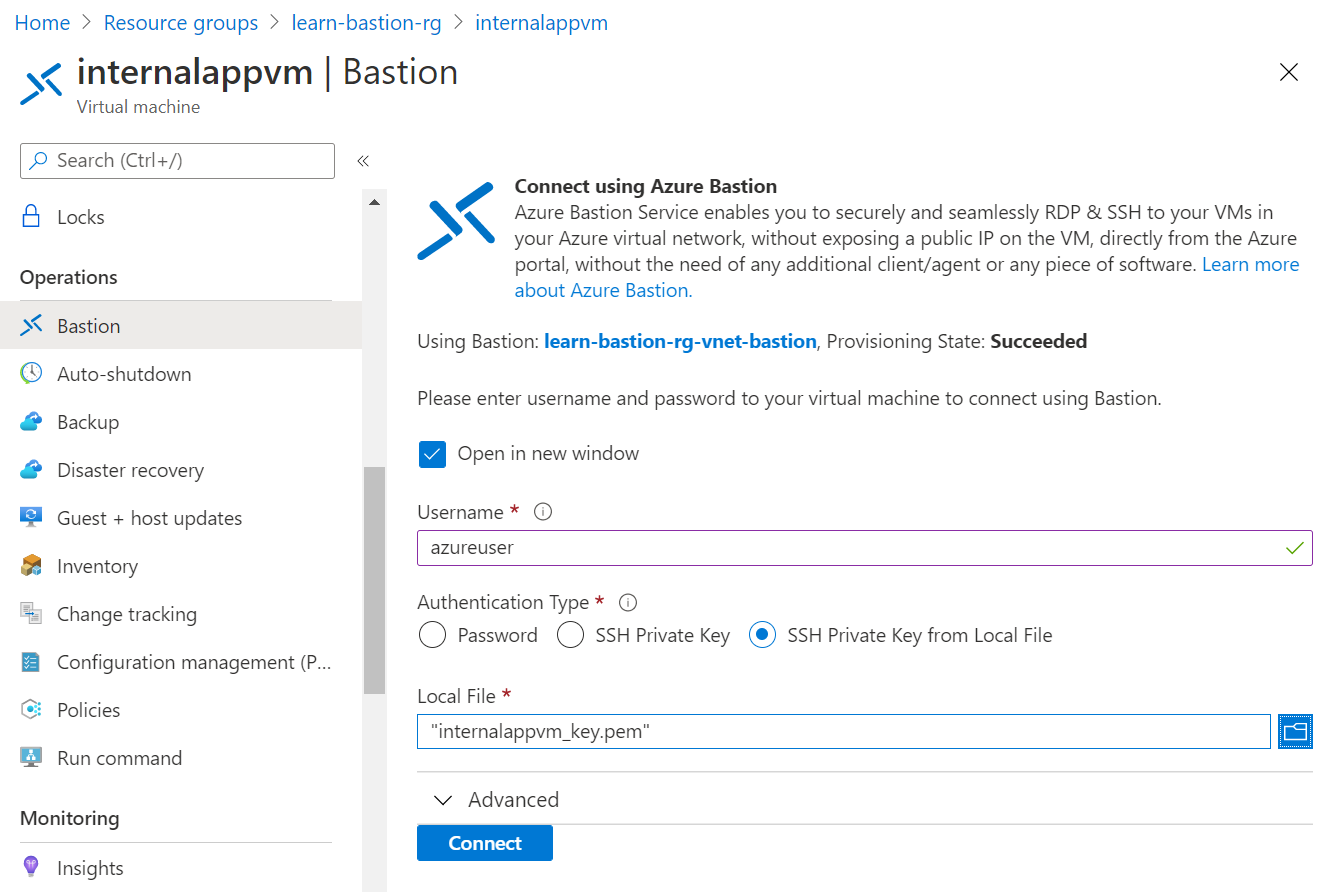Click the Locks padlock icon

31,217
